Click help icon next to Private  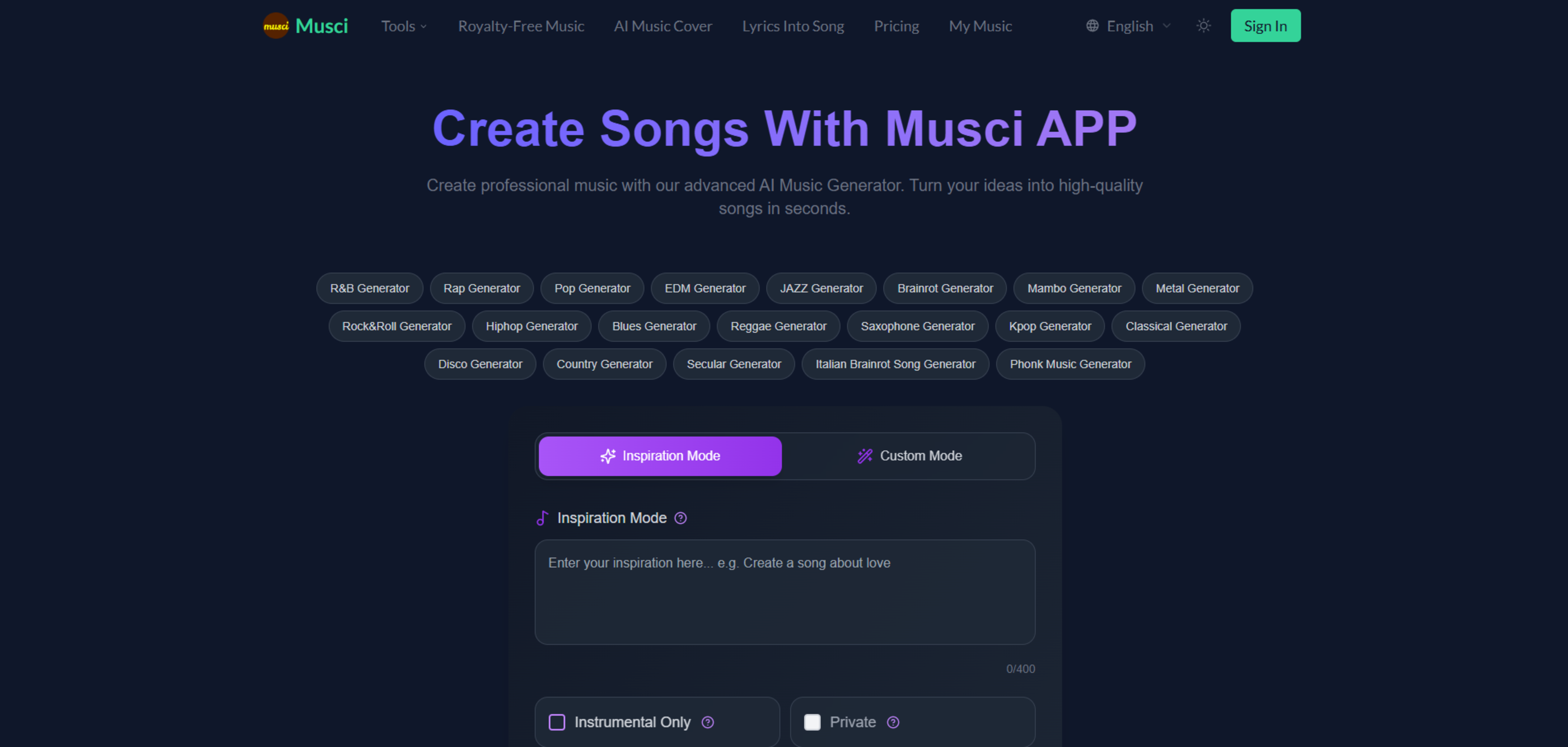[892, 722]
